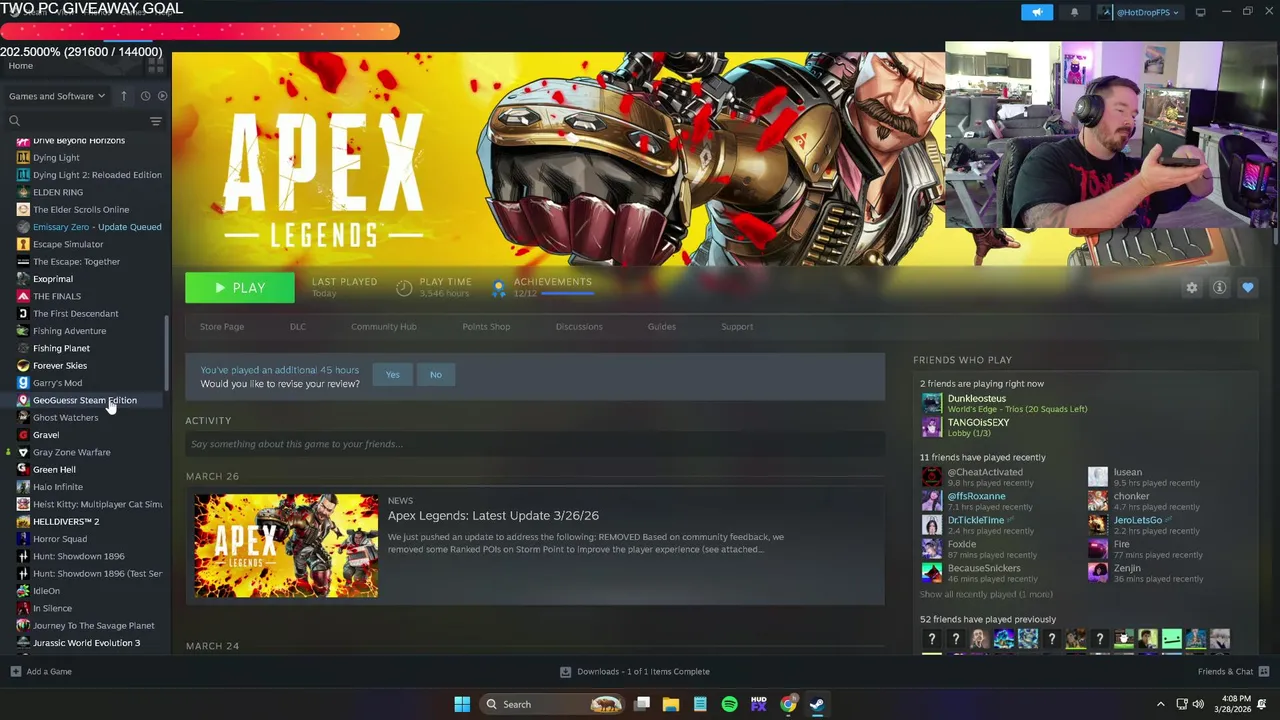1280x720 pixels.
Task: Open the Guides tab
Action: click(662, 327)
